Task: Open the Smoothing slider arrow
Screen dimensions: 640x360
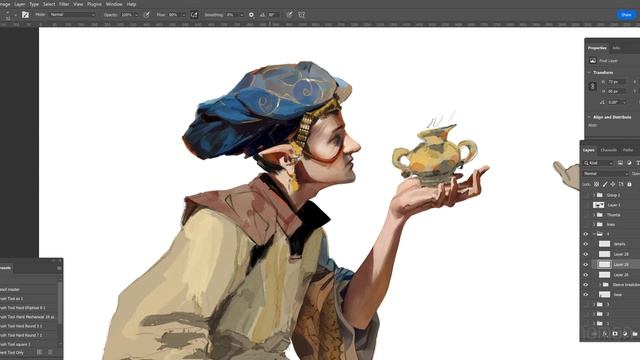Action: (242, 15)
